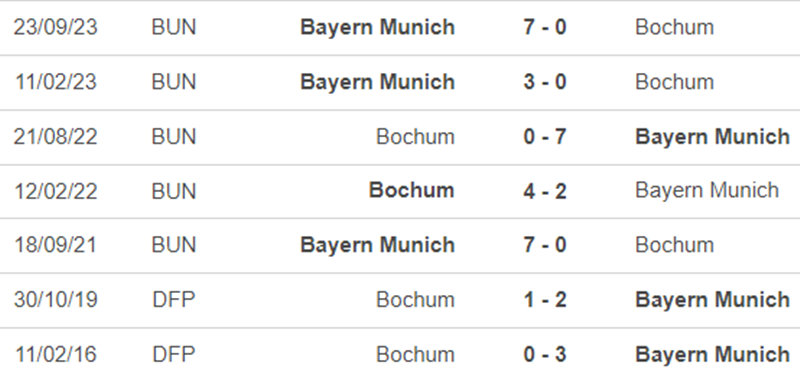Select Bochum in the 23/09/23 row

[674, 27]
